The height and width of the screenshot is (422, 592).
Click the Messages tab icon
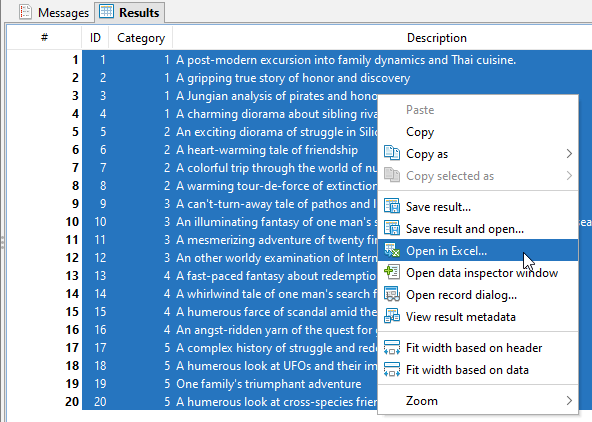point(25,12)
